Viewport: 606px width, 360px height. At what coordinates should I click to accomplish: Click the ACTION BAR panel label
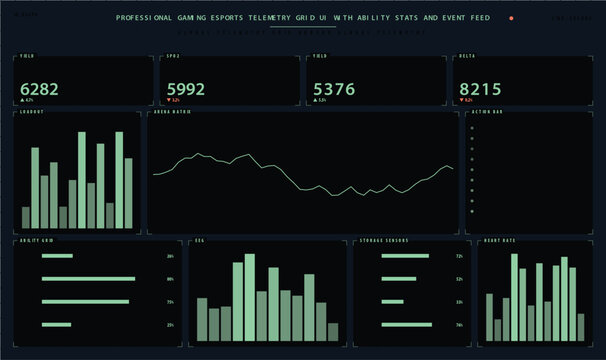click(x=487, y=112)
